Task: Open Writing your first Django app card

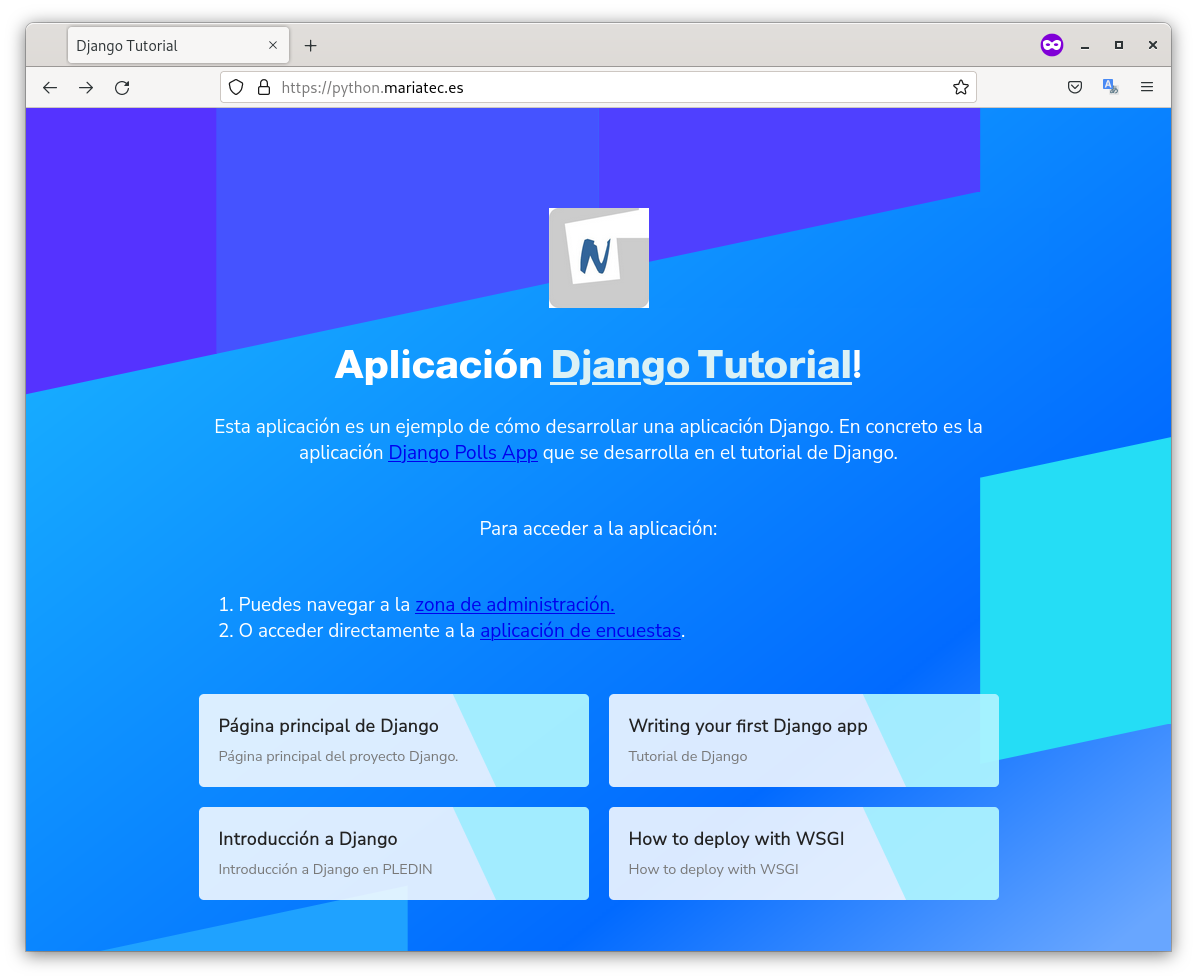Action: (803, 740)
